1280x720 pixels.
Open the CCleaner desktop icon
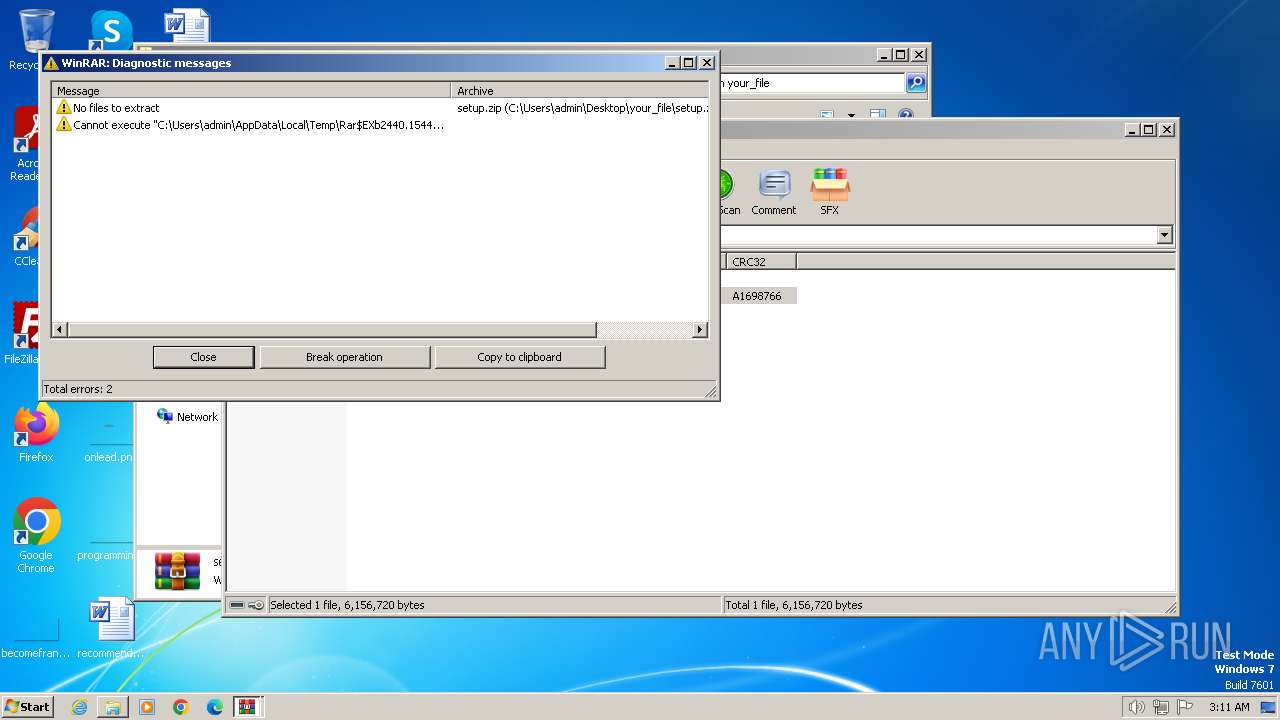click(x=26, y=237)
